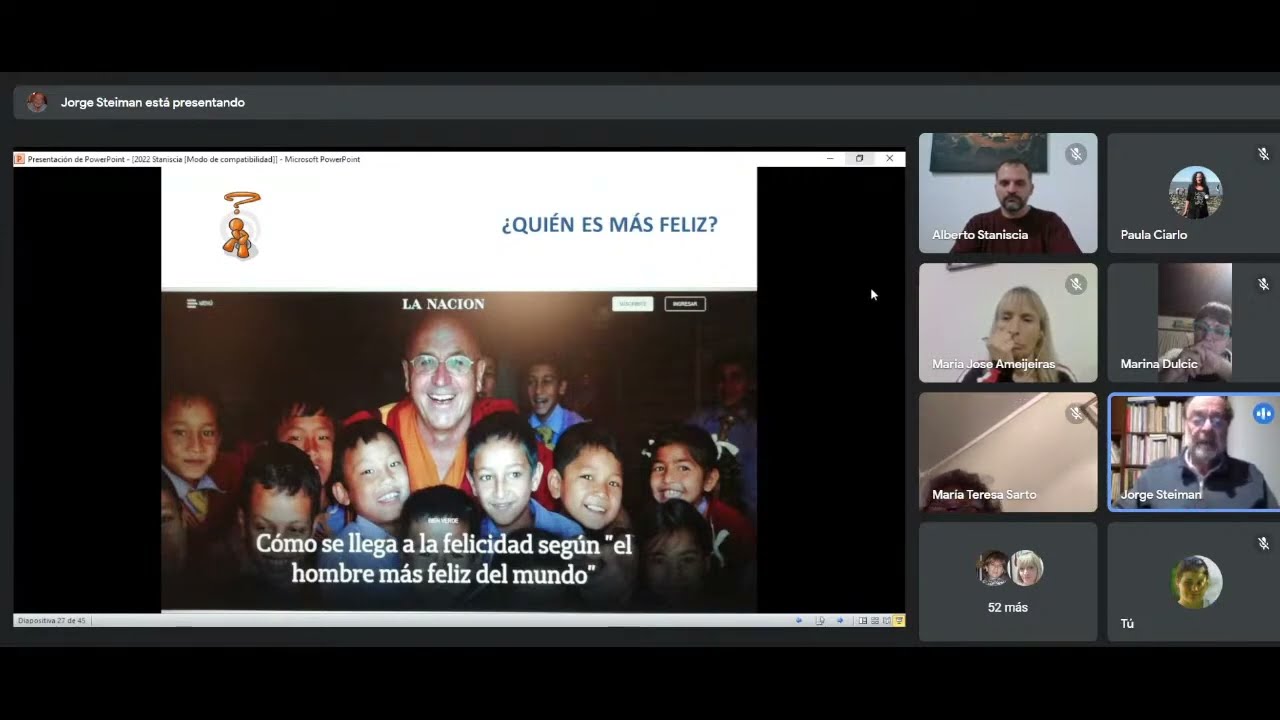Open the 52 más participants tile
The height and width of the screenshot is (720, 1280).
(1008, 582)
